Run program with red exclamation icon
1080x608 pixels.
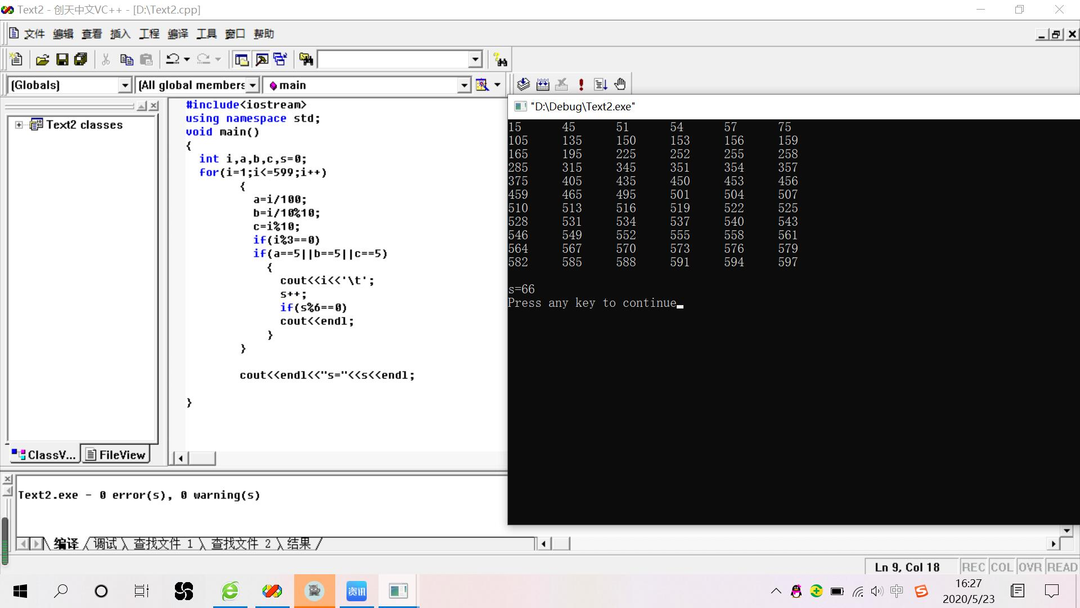click(x=581, y=85)
